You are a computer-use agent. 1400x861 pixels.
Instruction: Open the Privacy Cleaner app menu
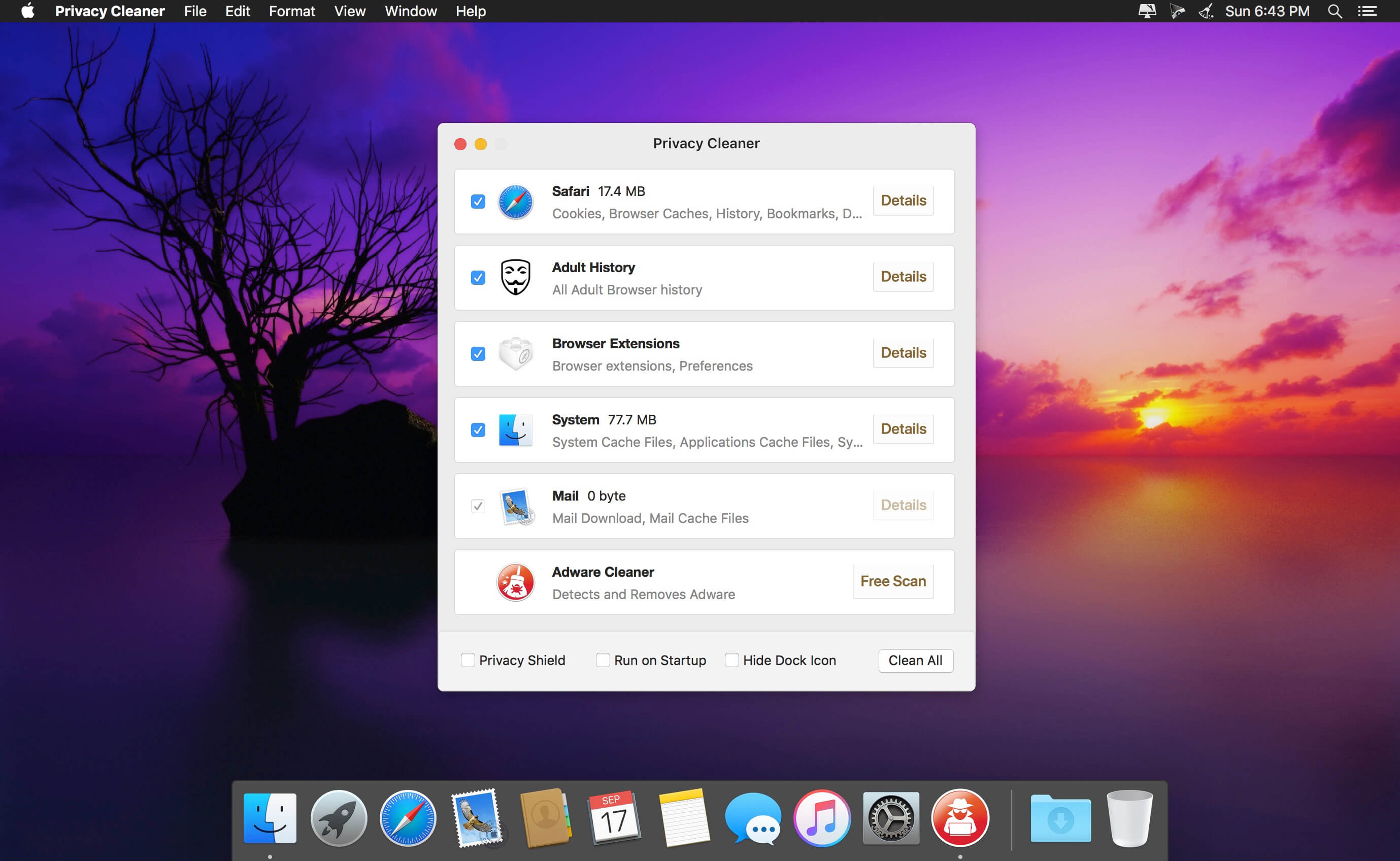[x=110, y=11]
